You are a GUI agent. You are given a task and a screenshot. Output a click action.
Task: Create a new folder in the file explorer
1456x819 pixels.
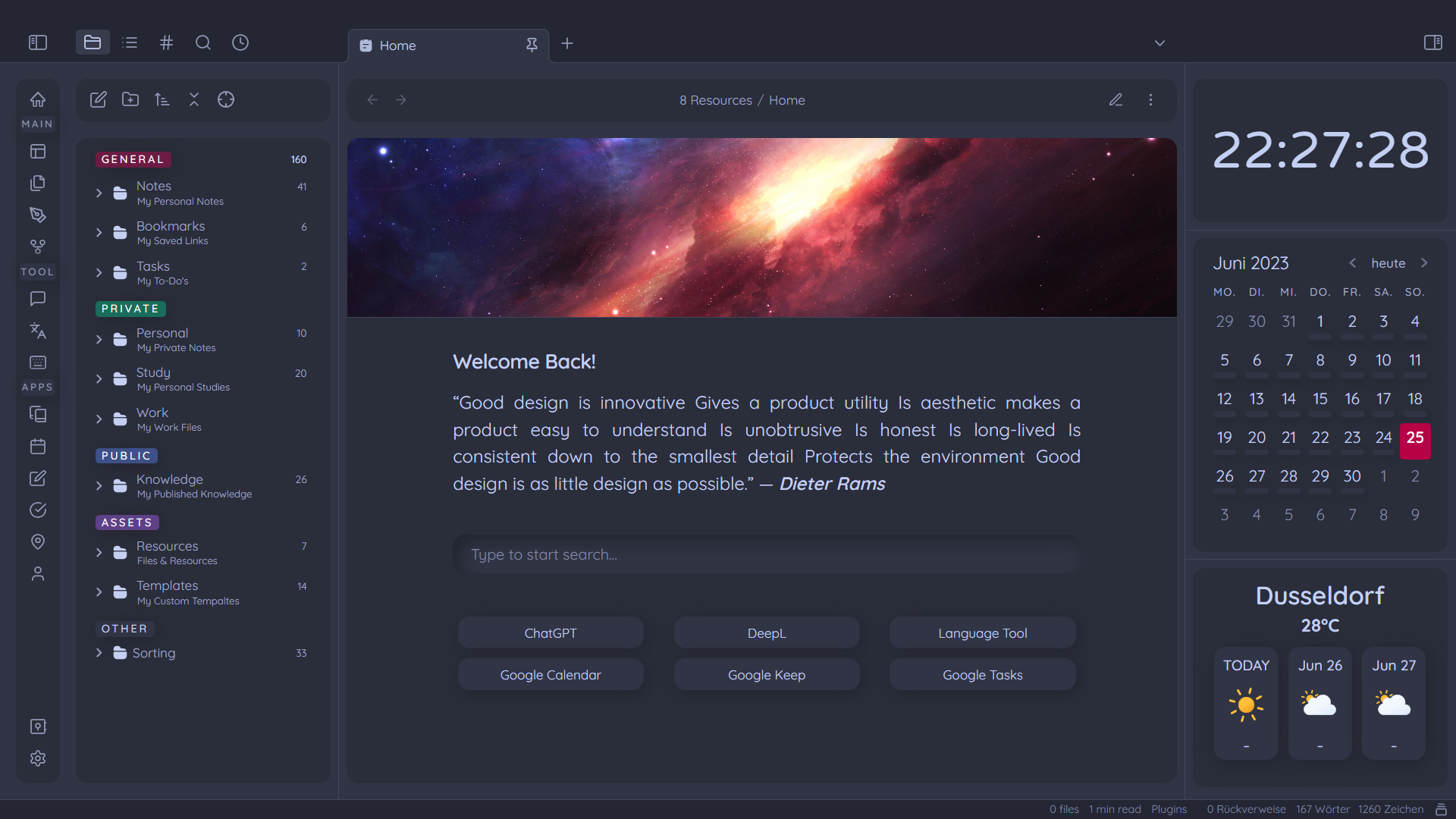(130, 99)
